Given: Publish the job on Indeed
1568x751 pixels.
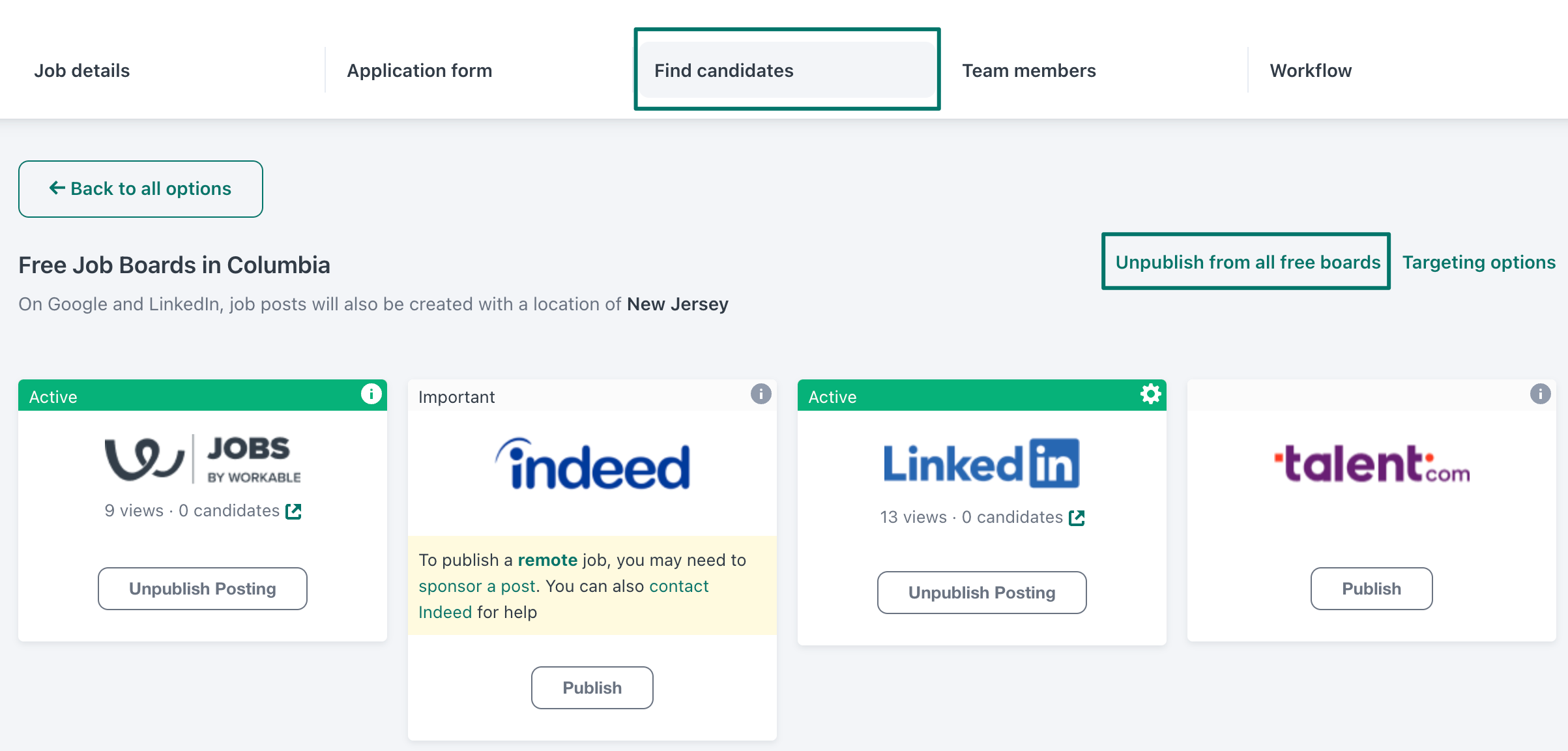Looking at the screenshot, I should 592,688.
